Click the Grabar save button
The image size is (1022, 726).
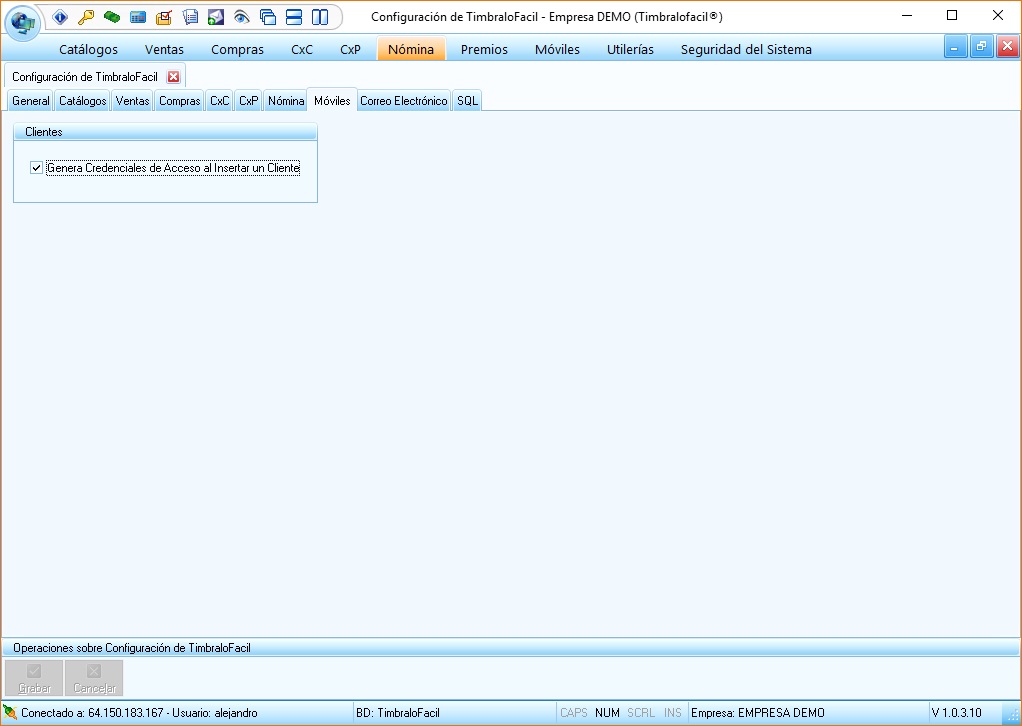coord(34,678)
